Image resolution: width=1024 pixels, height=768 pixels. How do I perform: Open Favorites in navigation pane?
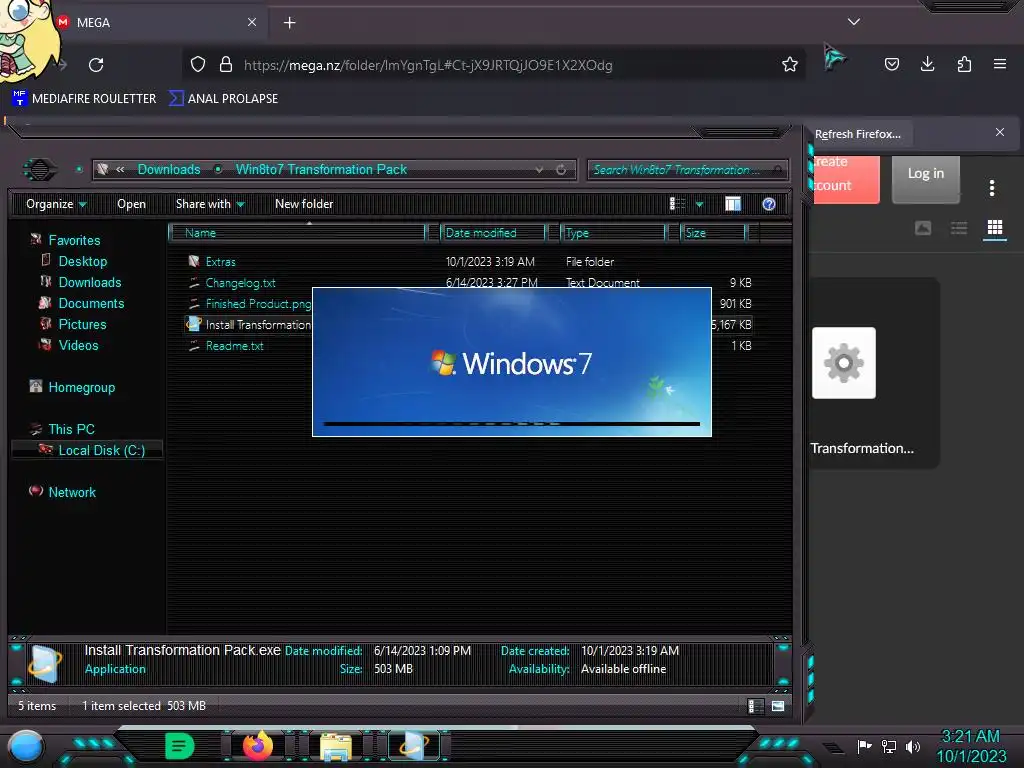[74, 240]
